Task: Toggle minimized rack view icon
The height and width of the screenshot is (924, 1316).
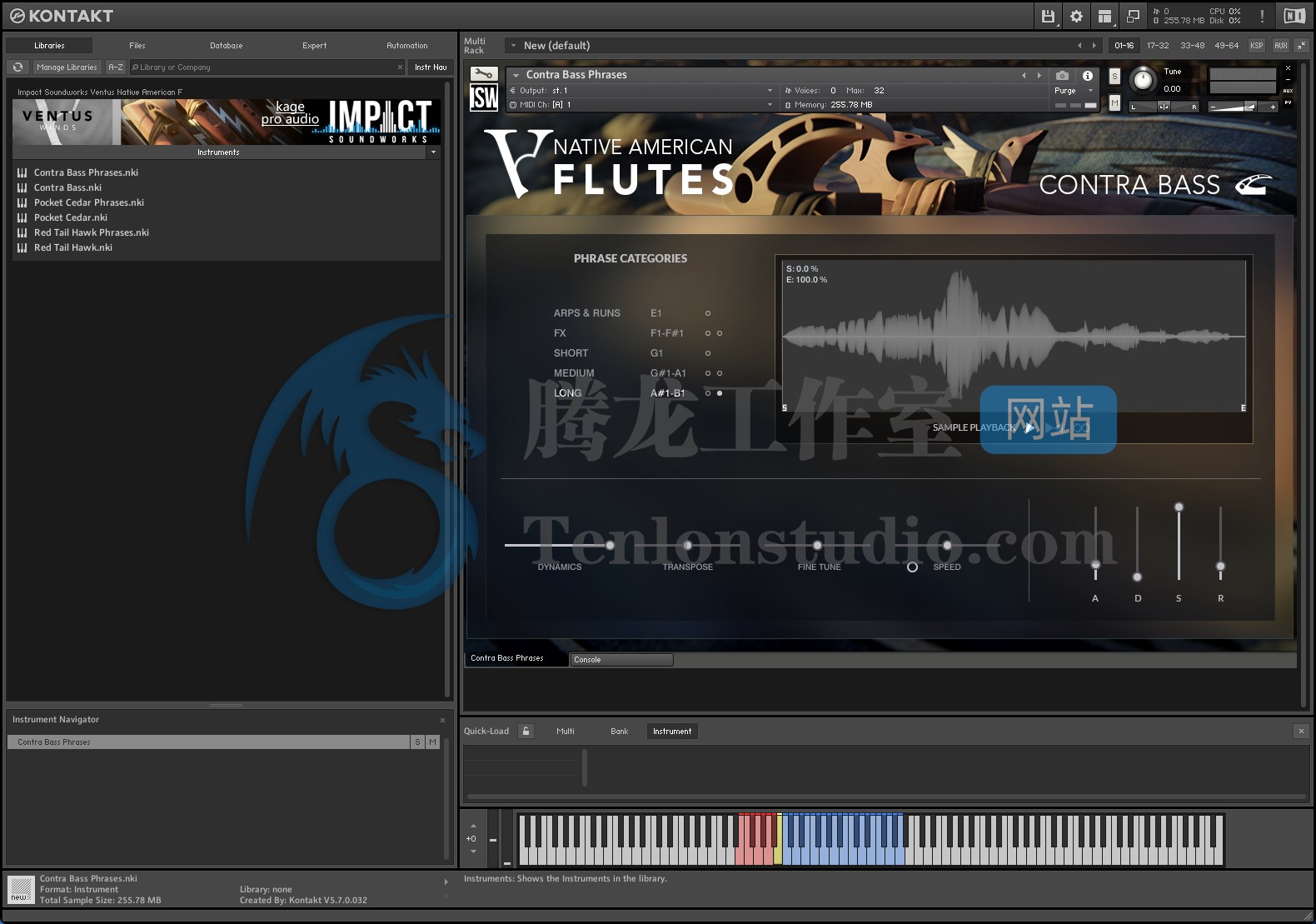Action: [x=1133, y=16]
